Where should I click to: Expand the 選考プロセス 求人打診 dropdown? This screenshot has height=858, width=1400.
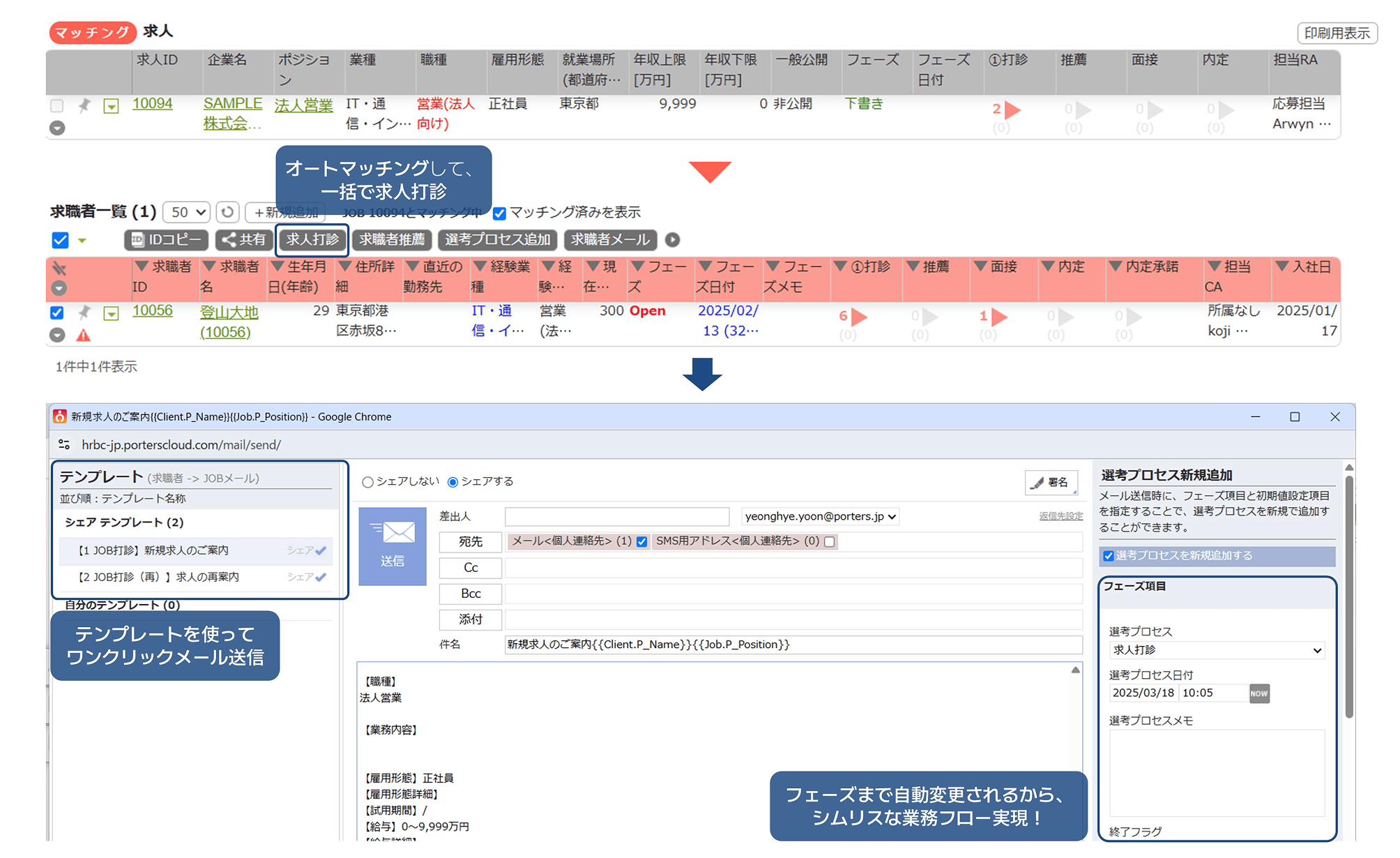(1216, 650)
